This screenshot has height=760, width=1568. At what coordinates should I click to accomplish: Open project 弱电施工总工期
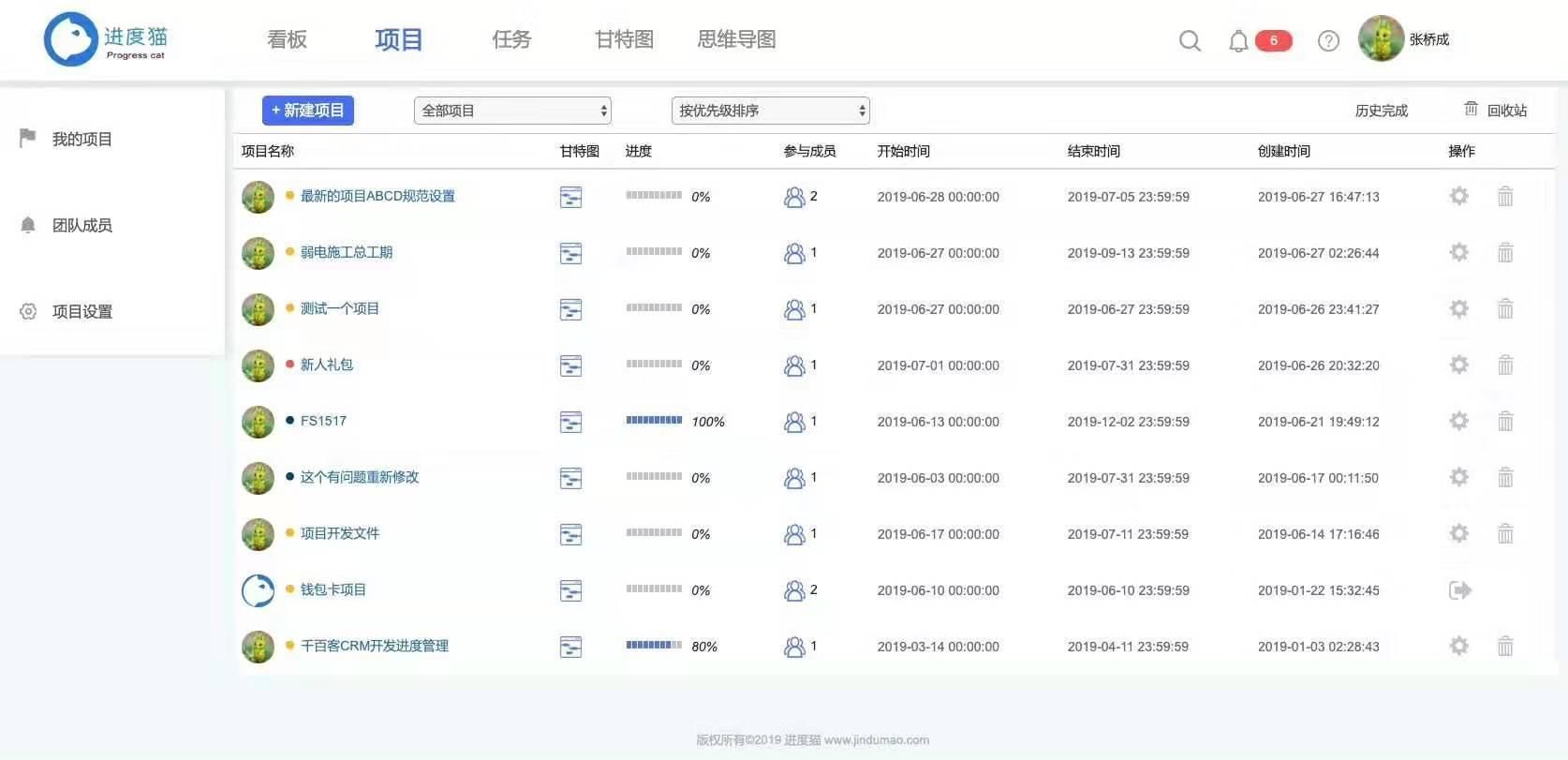(x=347, y=252)
